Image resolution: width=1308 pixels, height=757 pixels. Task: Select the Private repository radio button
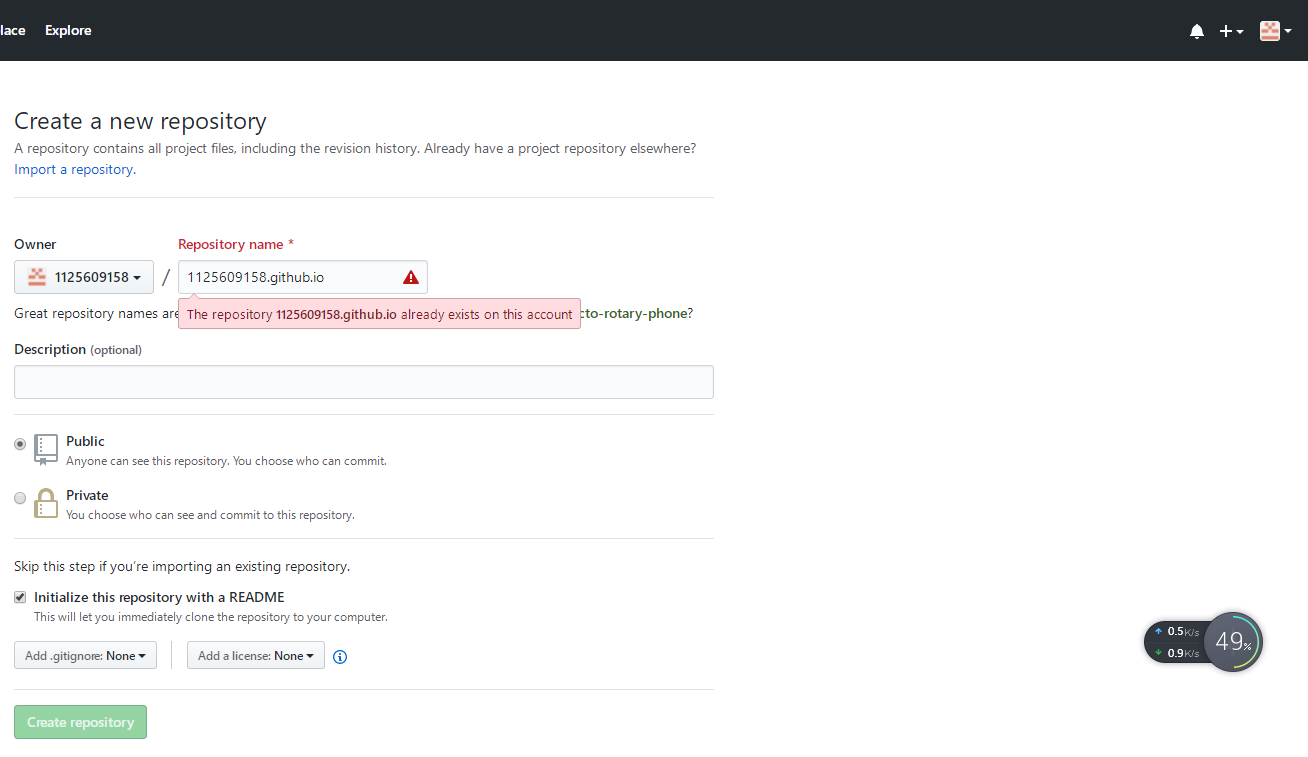[19, 497]
